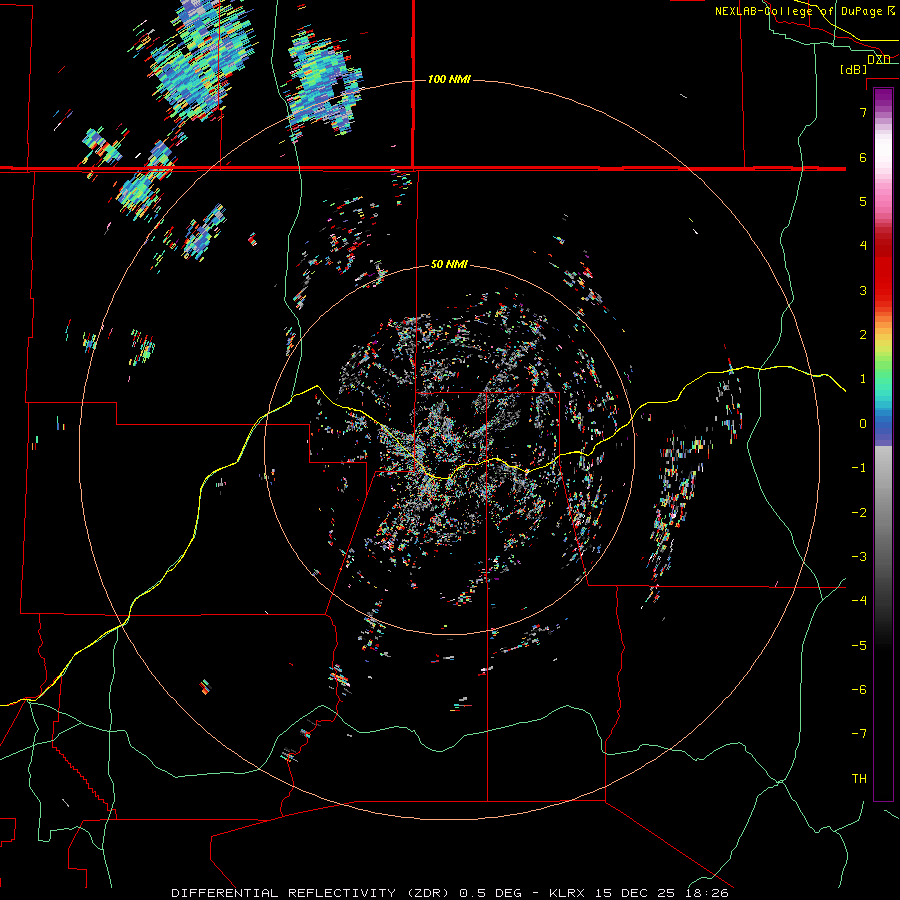Click the -3 value on the dB scale
This screenshot has height=900, width=900.
coord(859,557)
